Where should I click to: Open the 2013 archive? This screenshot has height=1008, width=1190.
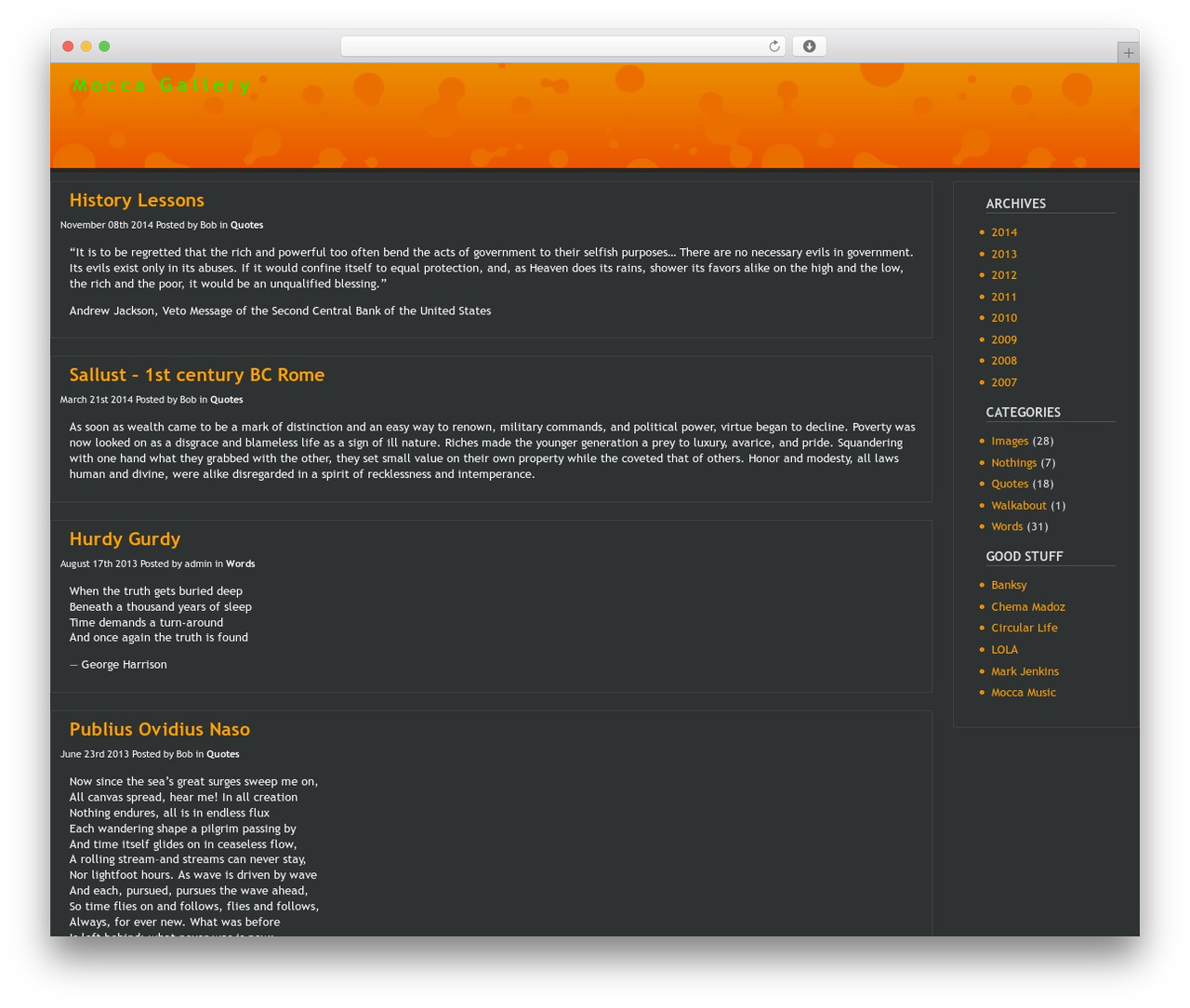pos(1004,254)
